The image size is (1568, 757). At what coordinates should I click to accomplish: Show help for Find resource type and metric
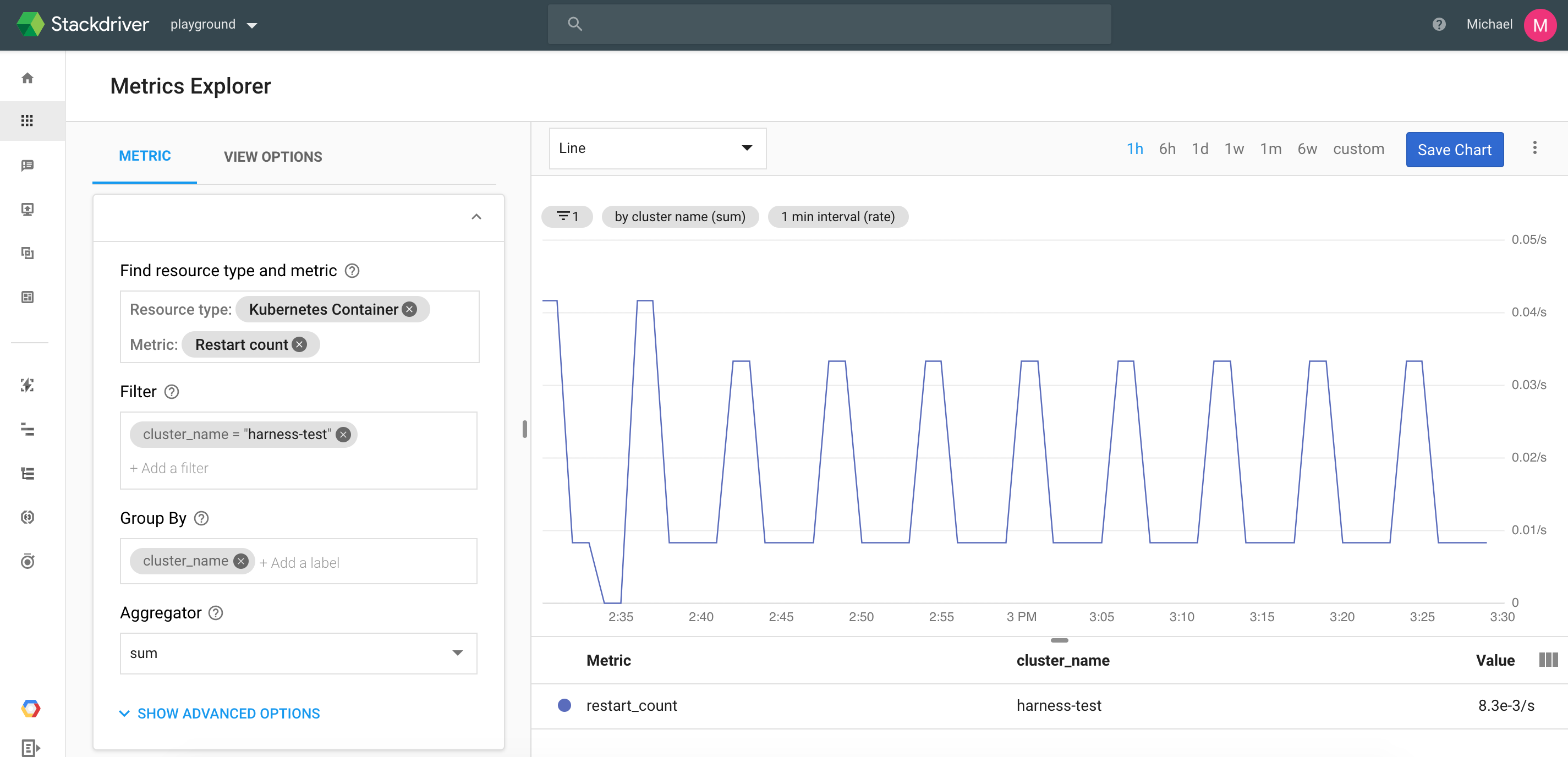point(352,271)
